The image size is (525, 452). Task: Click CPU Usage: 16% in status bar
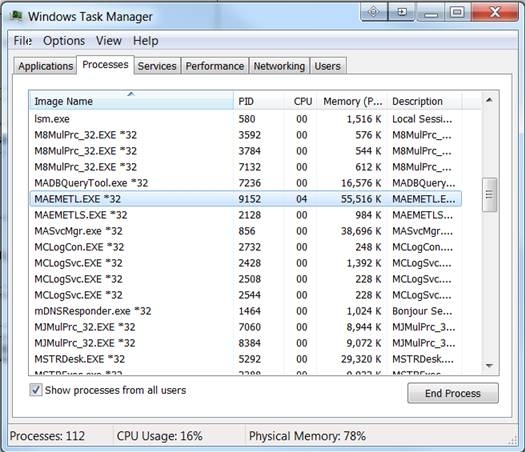tap(159, 436)
